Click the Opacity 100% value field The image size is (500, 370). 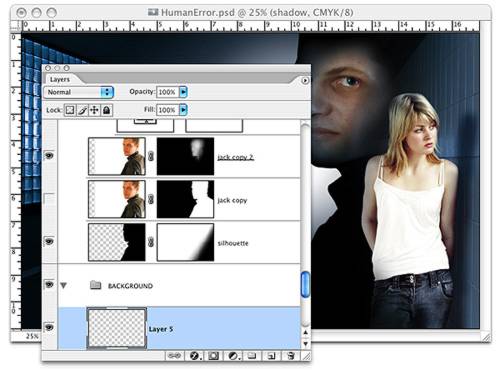(x=168, y=92)
